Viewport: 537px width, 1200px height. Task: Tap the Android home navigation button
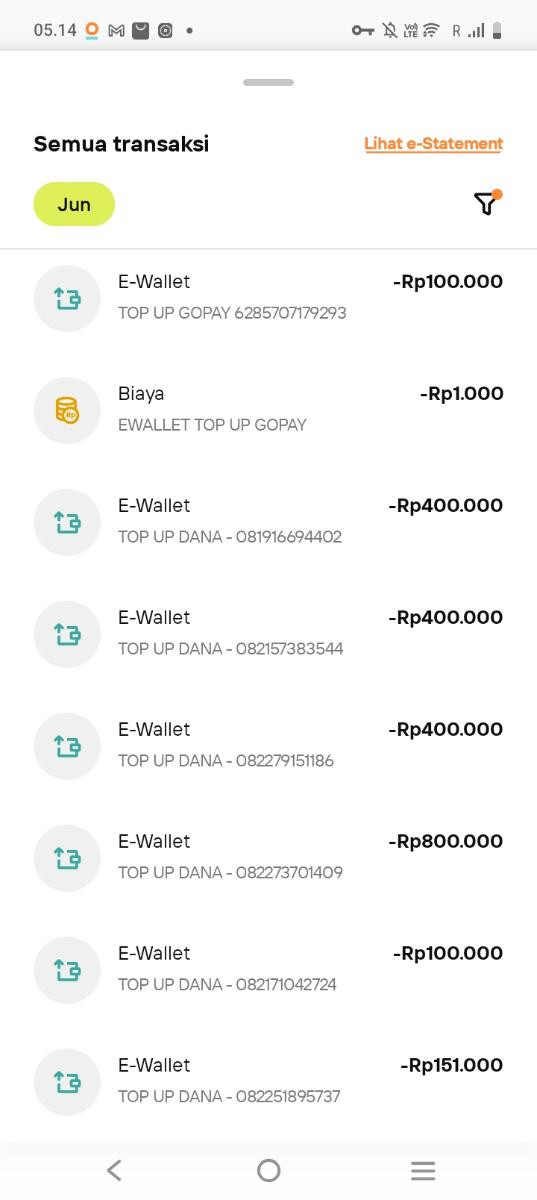(x=268, y=1170)
